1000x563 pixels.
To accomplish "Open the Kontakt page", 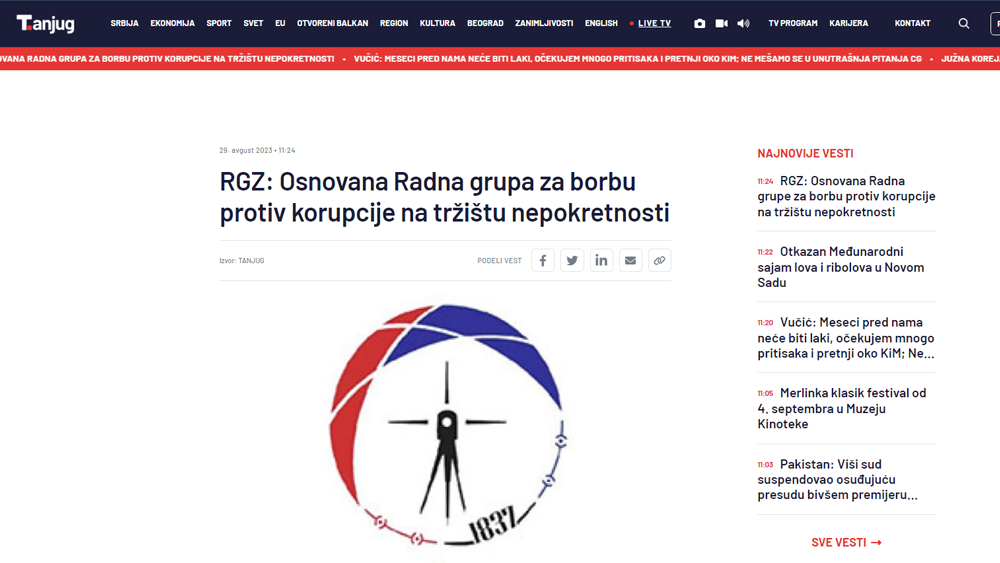I will [x=912, y=23].
